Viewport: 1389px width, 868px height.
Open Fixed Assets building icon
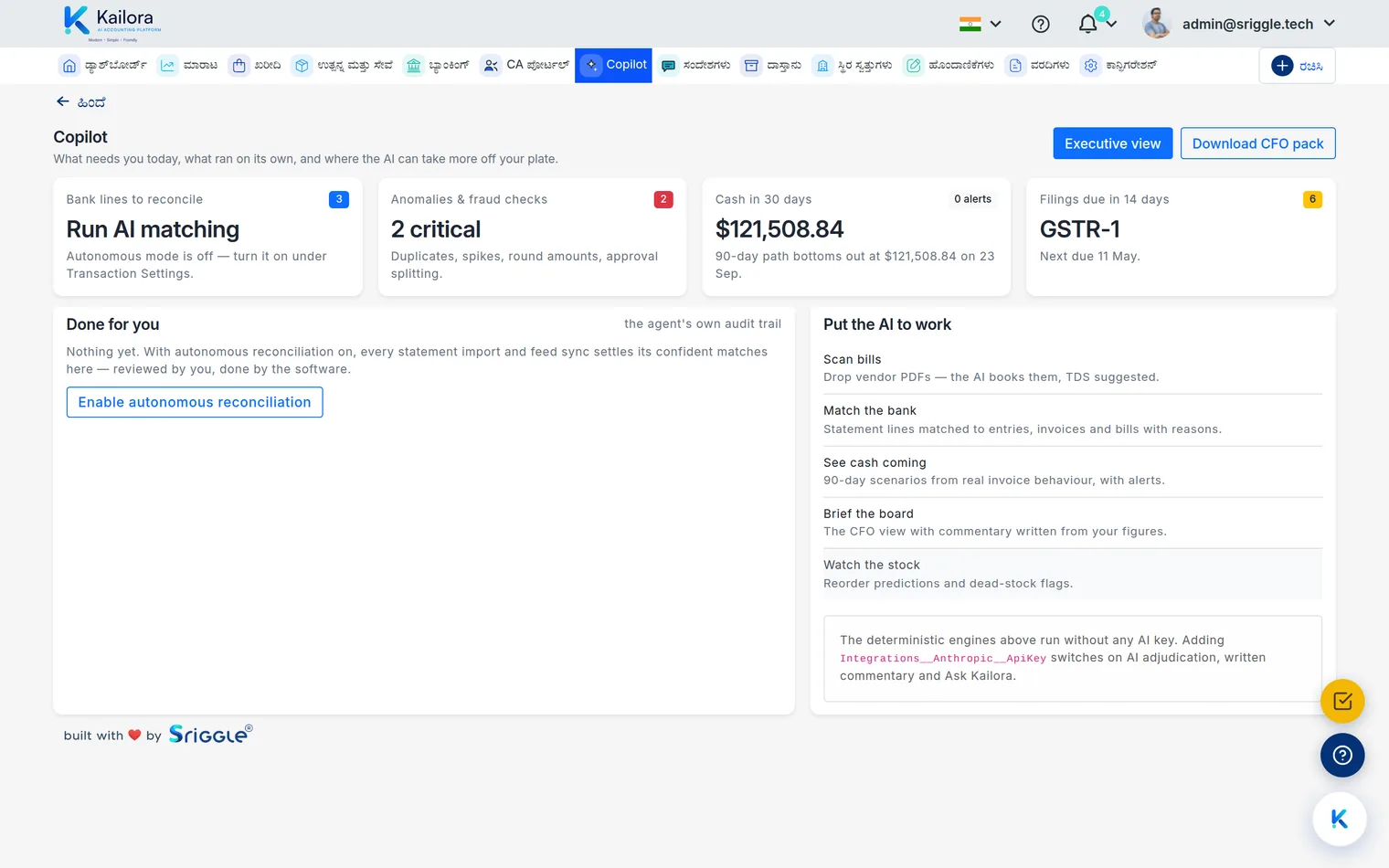[822, 66]
